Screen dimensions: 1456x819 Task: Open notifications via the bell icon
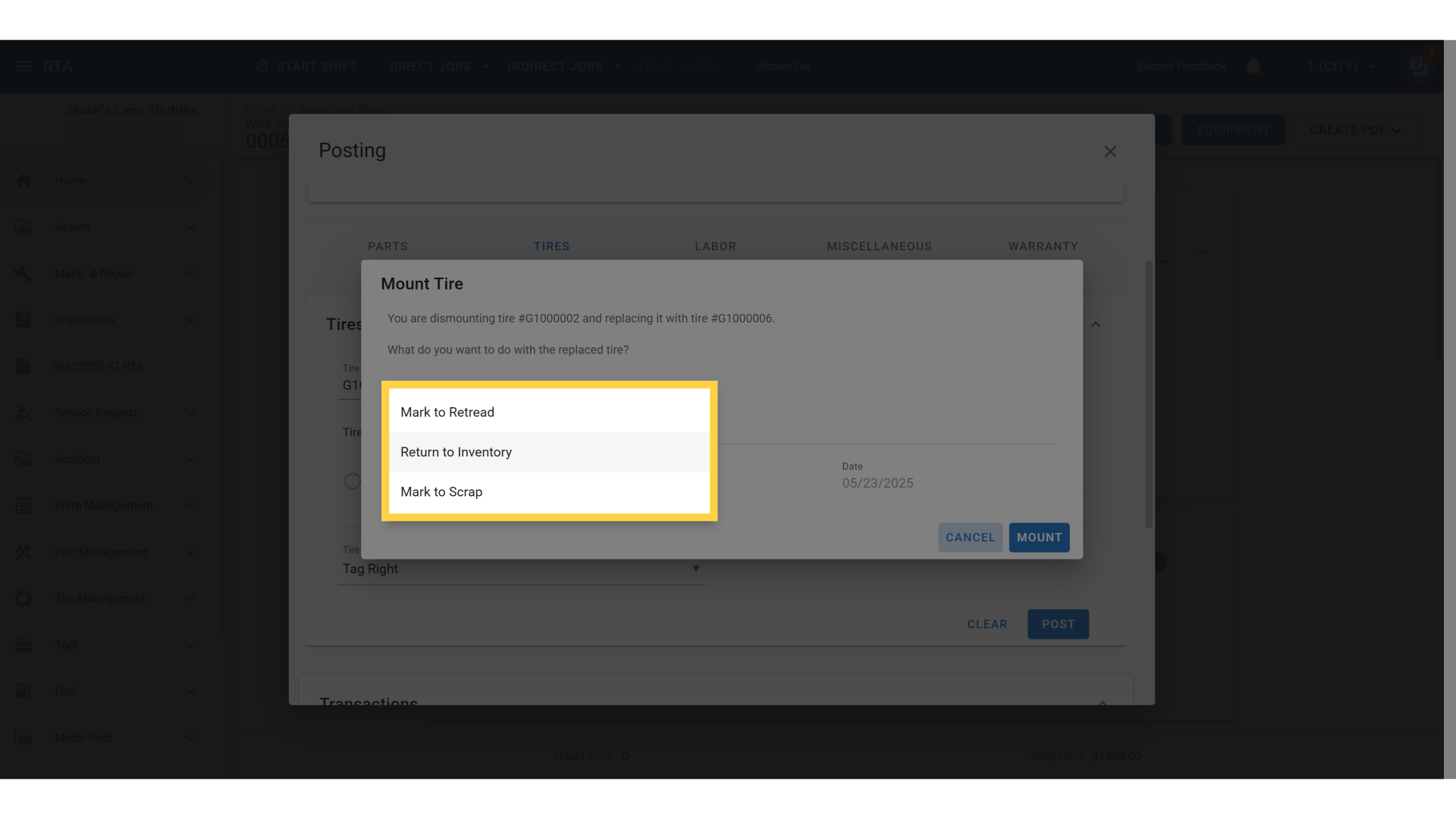[x=1253, y=66]
